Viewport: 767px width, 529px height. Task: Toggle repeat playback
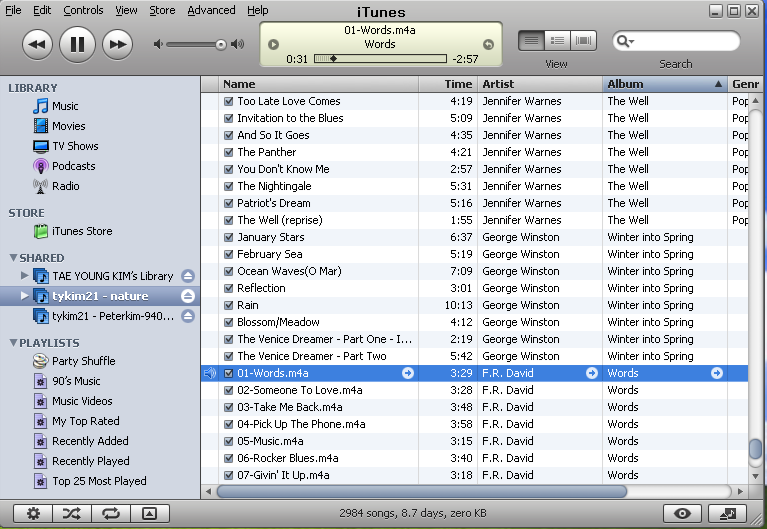click(111, 513)
